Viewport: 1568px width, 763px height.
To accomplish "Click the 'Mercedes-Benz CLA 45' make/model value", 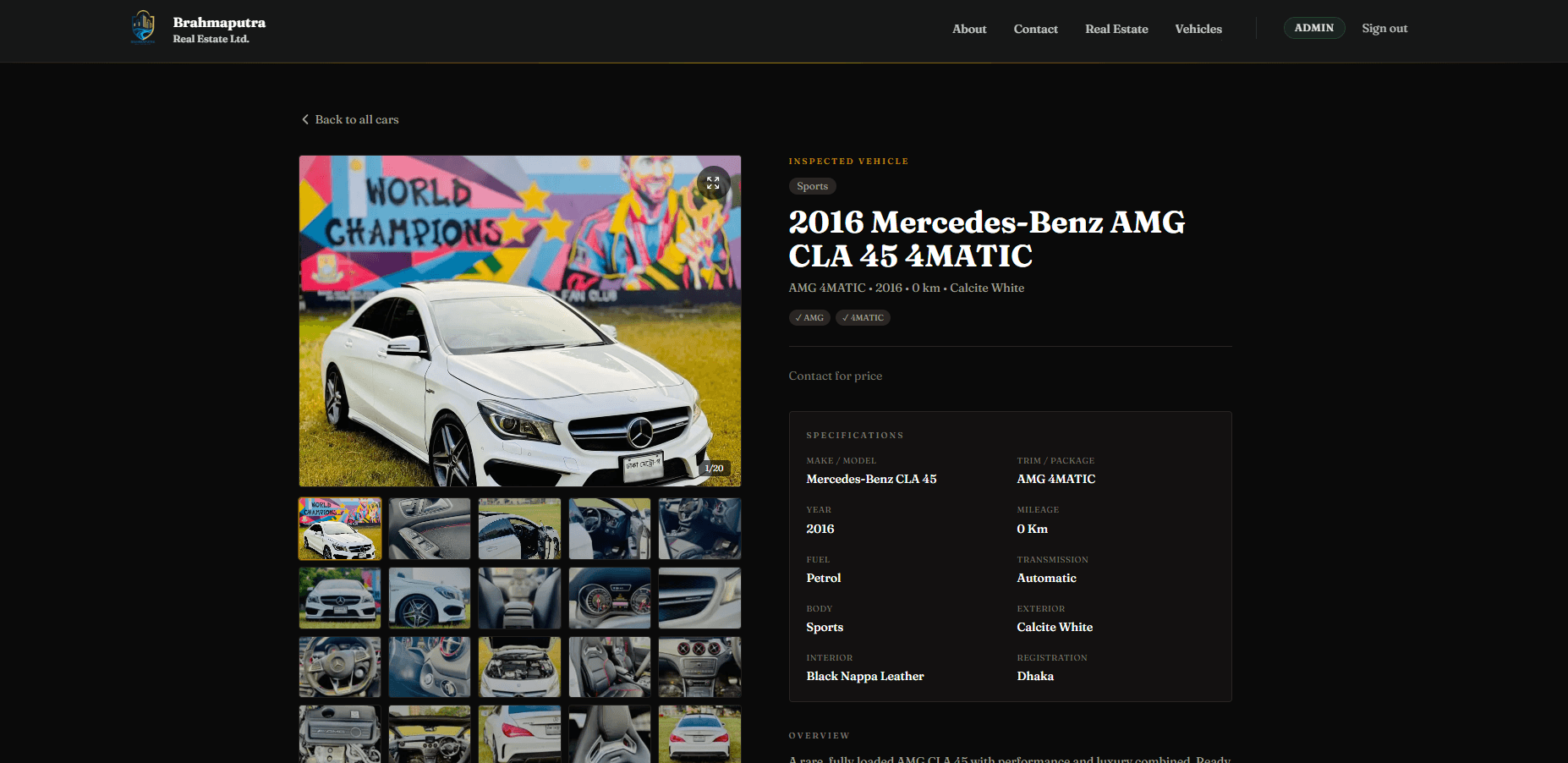I will click(x=871, y=479).
